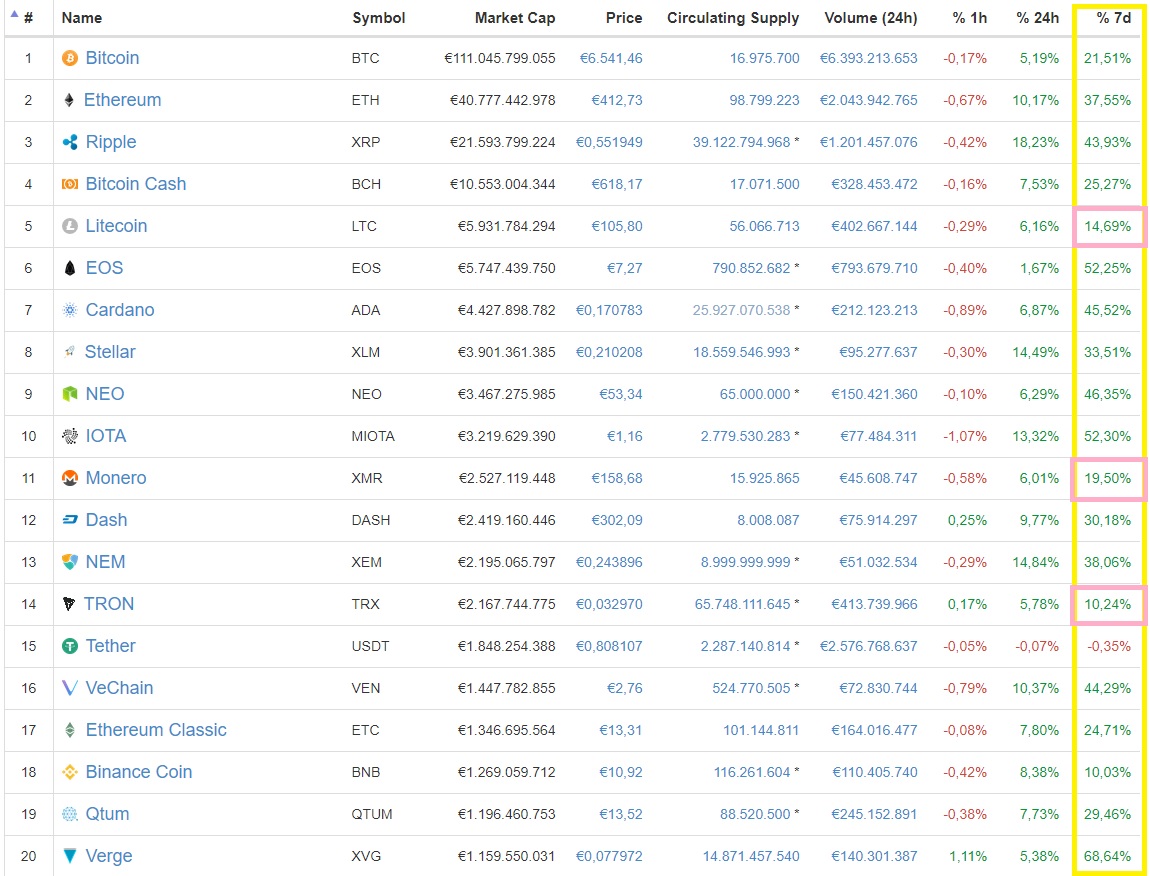The image size is (1150, 876).
Task: Sort by Volume (24h) column header
Action: pos(871,18)
